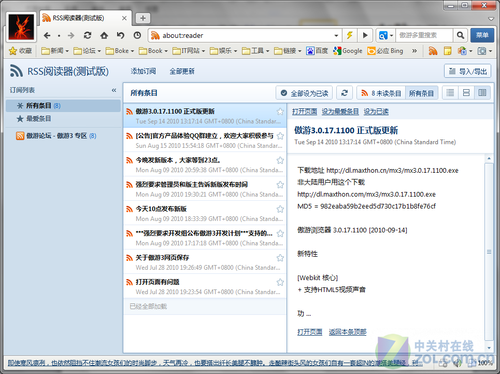Expand more bookmarks chevron
The image size is (500, 374).
click(414, 51)
